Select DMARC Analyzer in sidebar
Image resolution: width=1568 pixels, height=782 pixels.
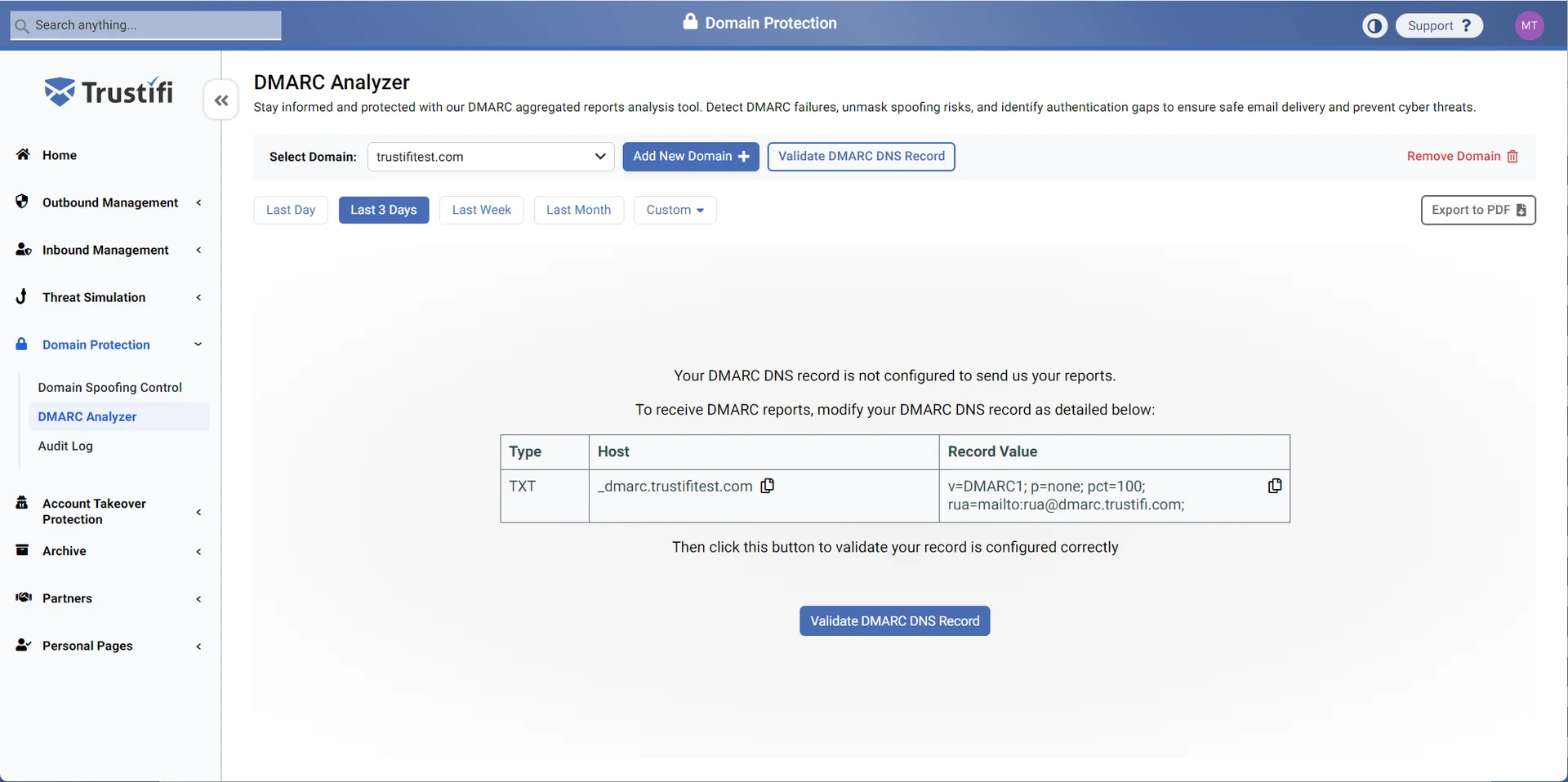coord(119,416)
